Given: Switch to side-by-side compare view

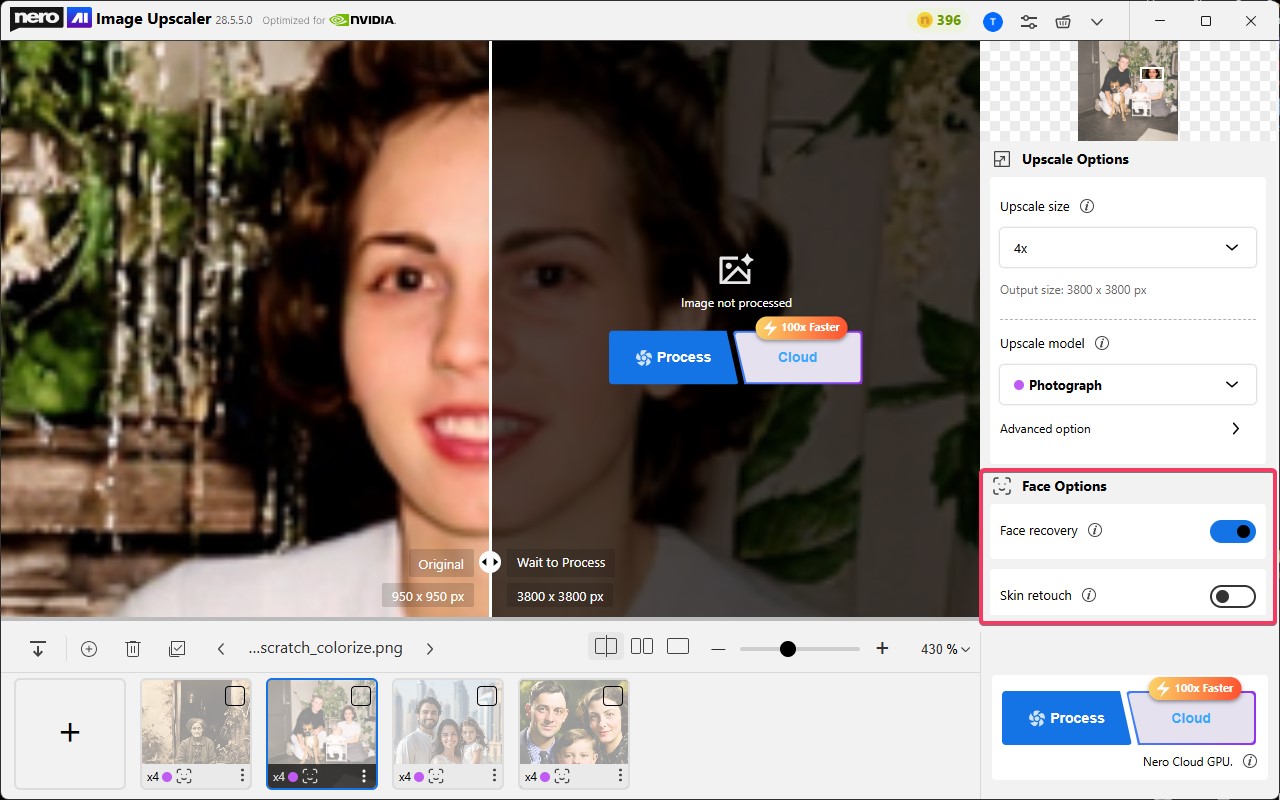Looking at the screenshot, I should [642, 647].
